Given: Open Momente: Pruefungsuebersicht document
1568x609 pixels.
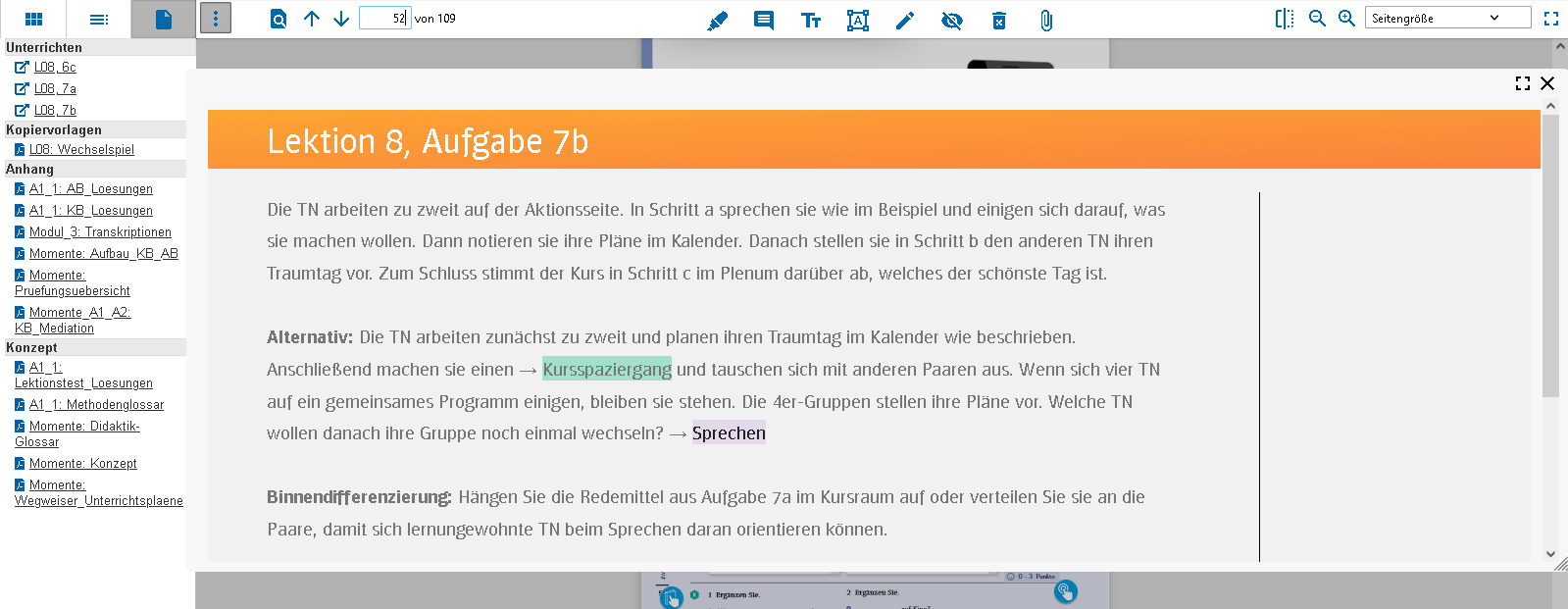Looking at the screenshot, I should coord(73,282).
